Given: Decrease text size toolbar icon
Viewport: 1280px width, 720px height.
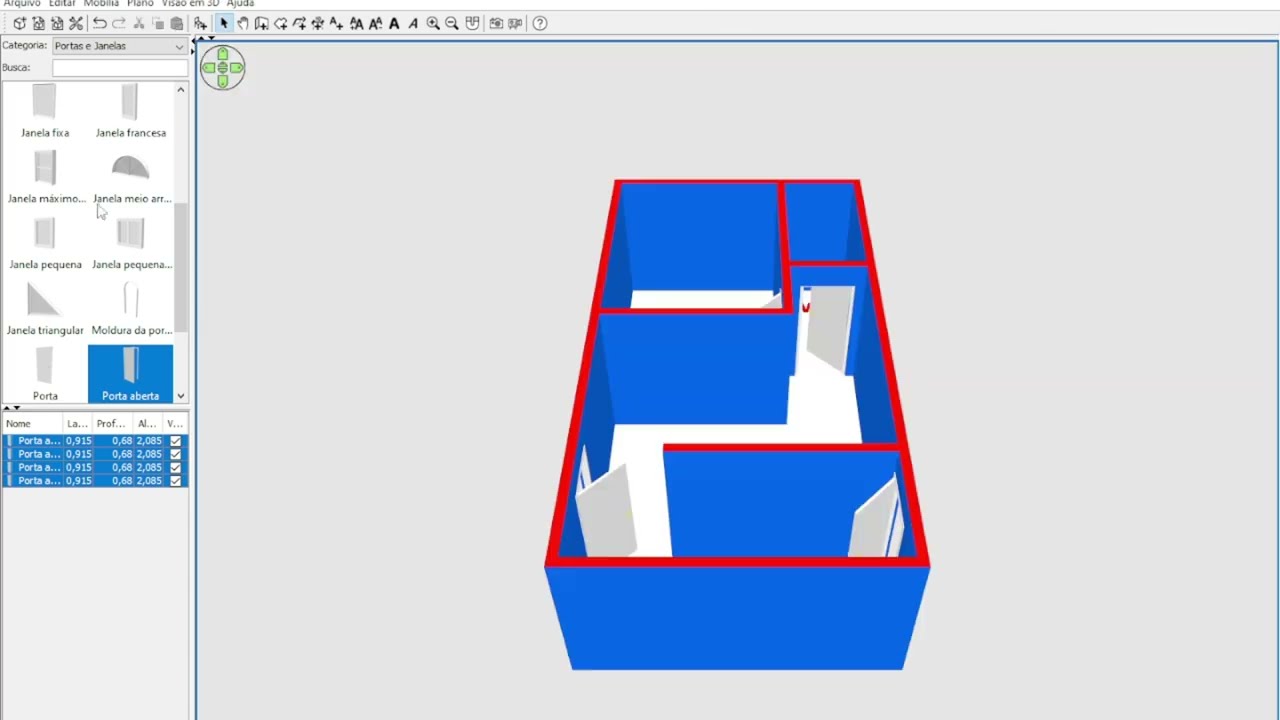Looking at the screenshot, I should pos(376,23).
